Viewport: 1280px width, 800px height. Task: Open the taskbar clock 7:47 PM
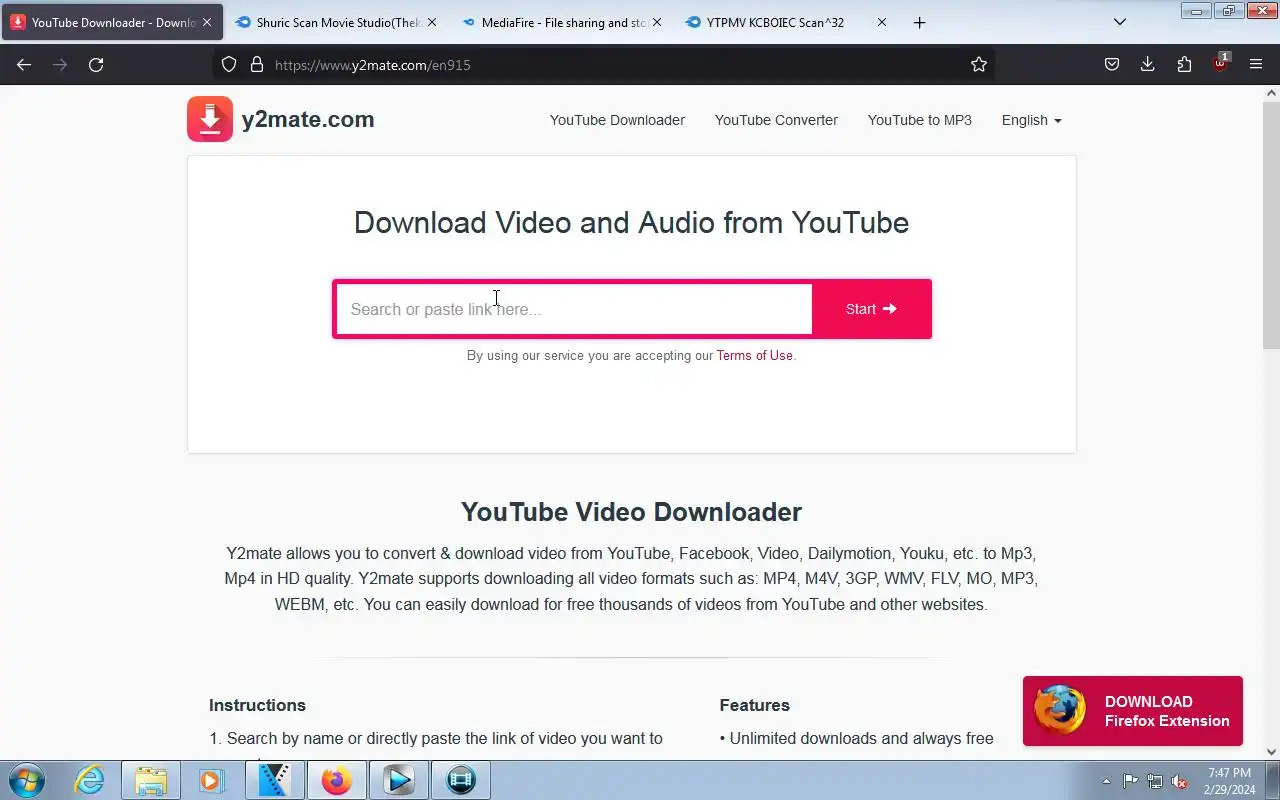pyautogui.click(x=1229, y=781)
